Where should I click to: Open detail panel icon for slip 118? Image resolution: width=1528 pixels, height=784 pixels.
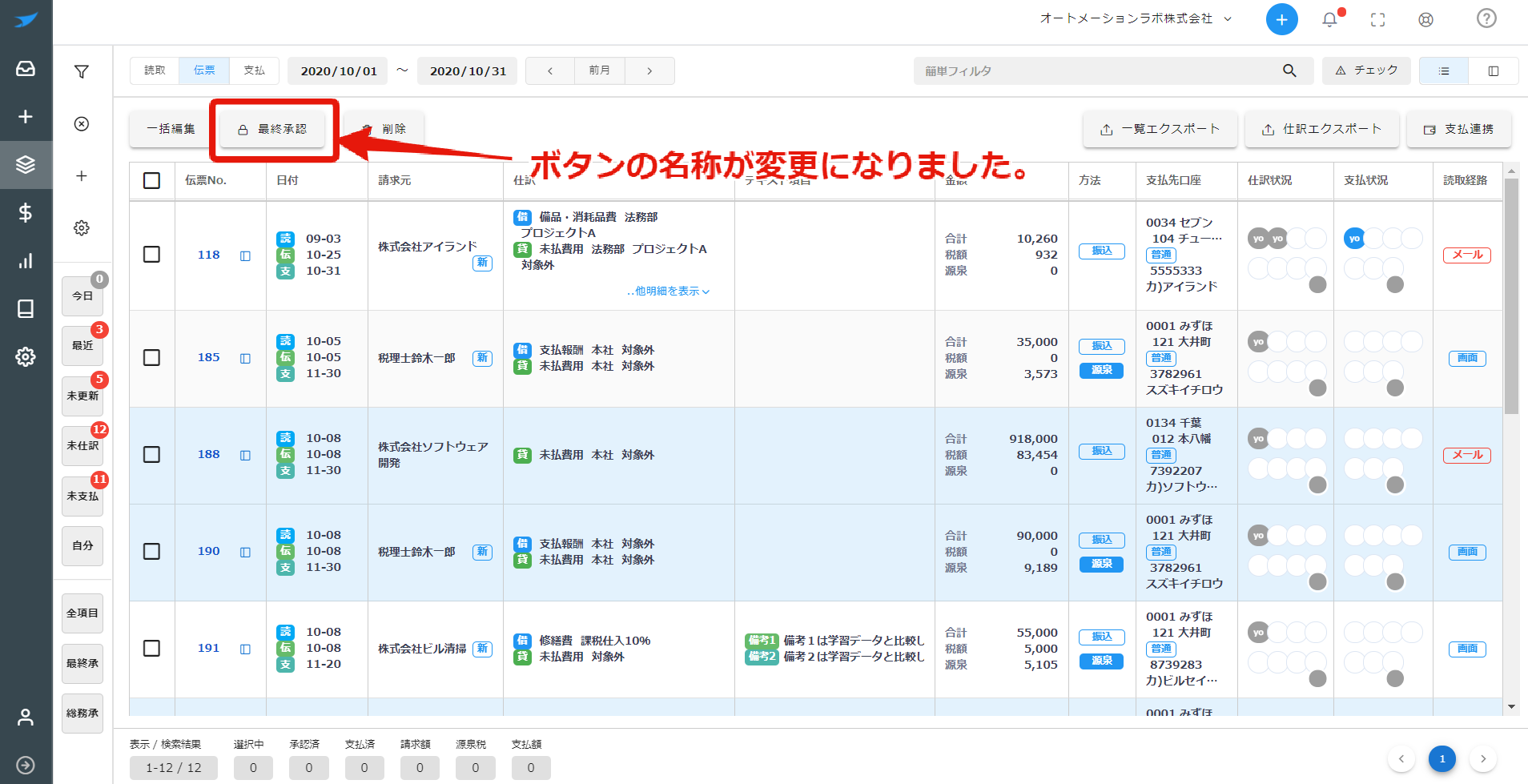[x=245, y=255]
